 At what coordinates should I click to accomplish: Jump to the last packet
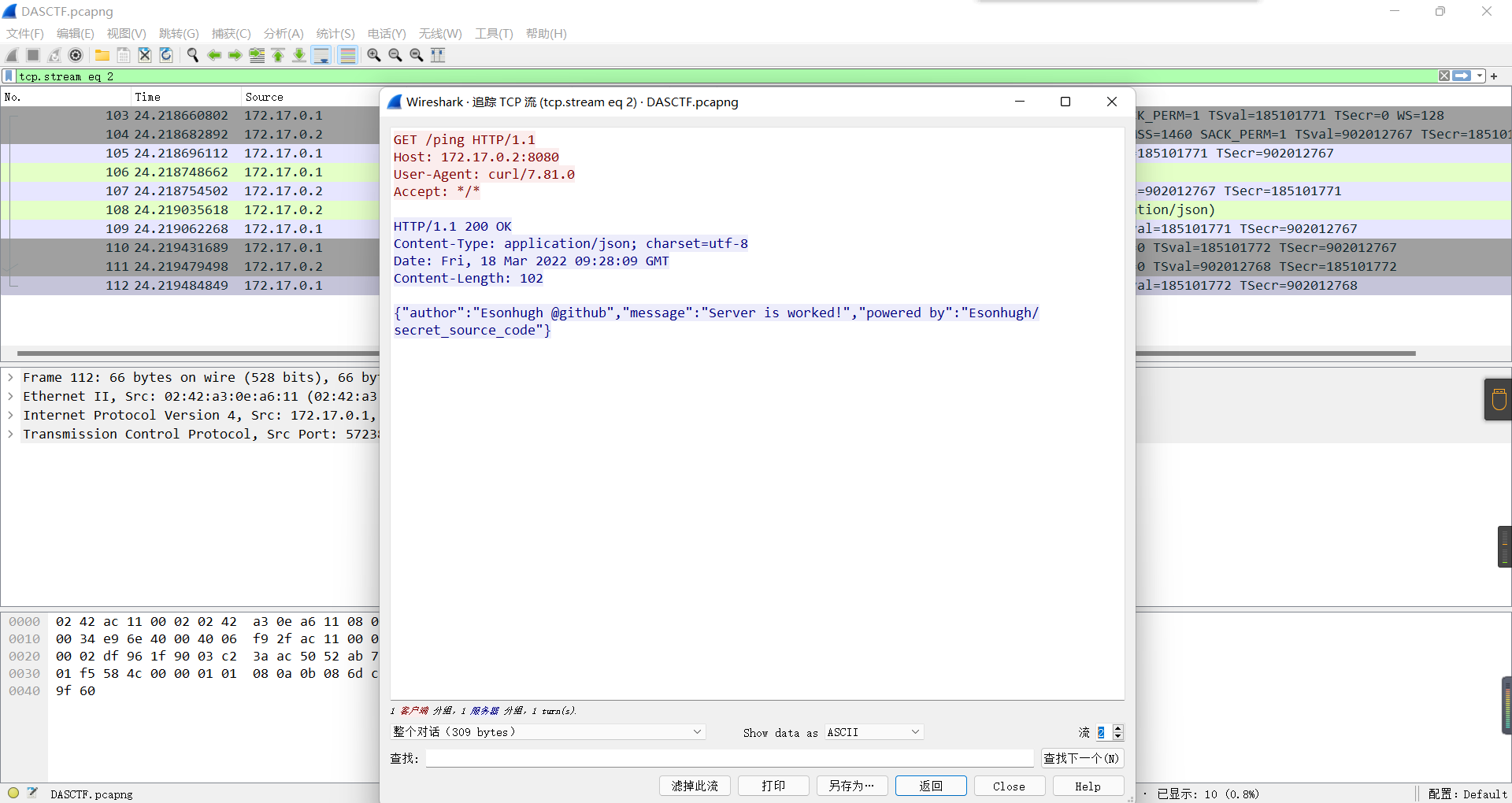(299, 55)
